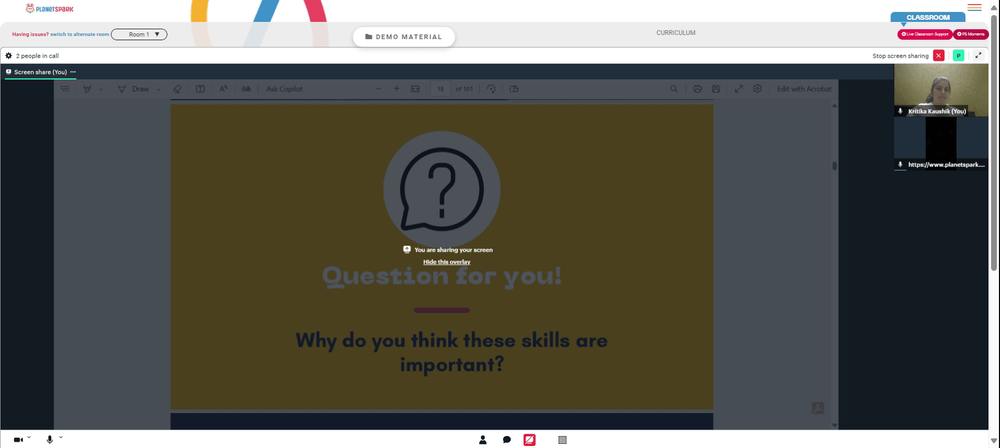This screenshot has width=1000, height=448.
Task: Print the PDF document
Action: click(698, 89)
